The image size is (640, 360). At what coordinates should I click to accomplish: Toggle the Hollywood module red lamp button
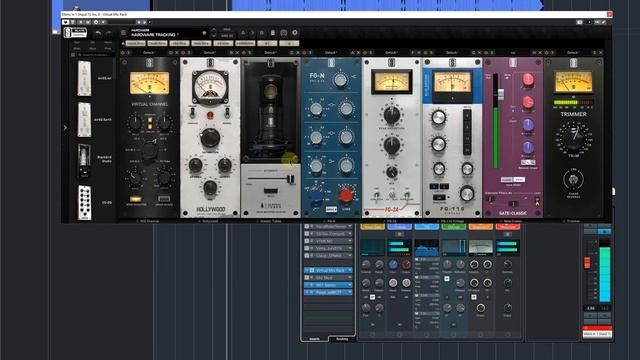pyautogui.click(x=210, y=115)
